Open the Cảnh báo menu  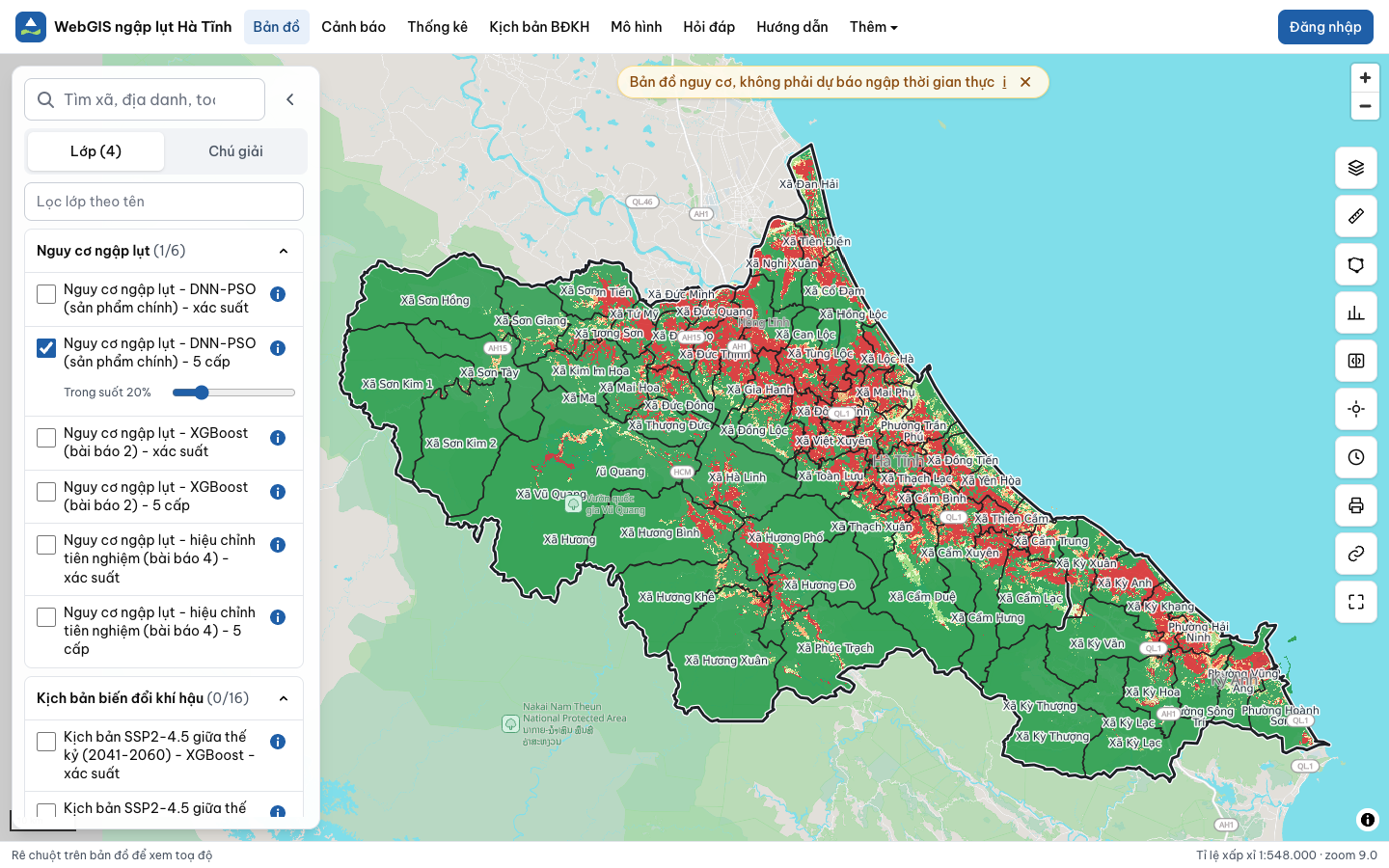[x=353, y=27]
